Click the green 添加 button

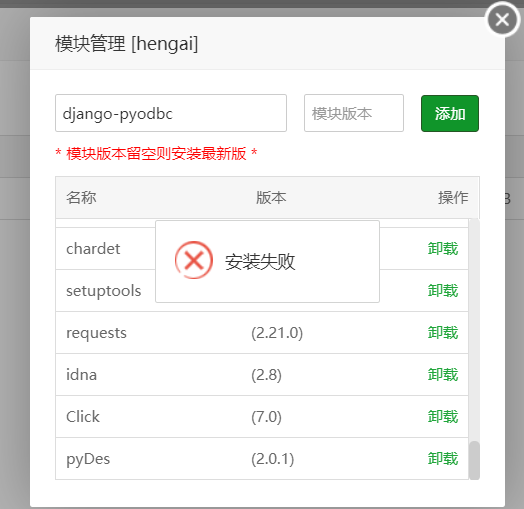pyautogui.click(x=450, y=114)
